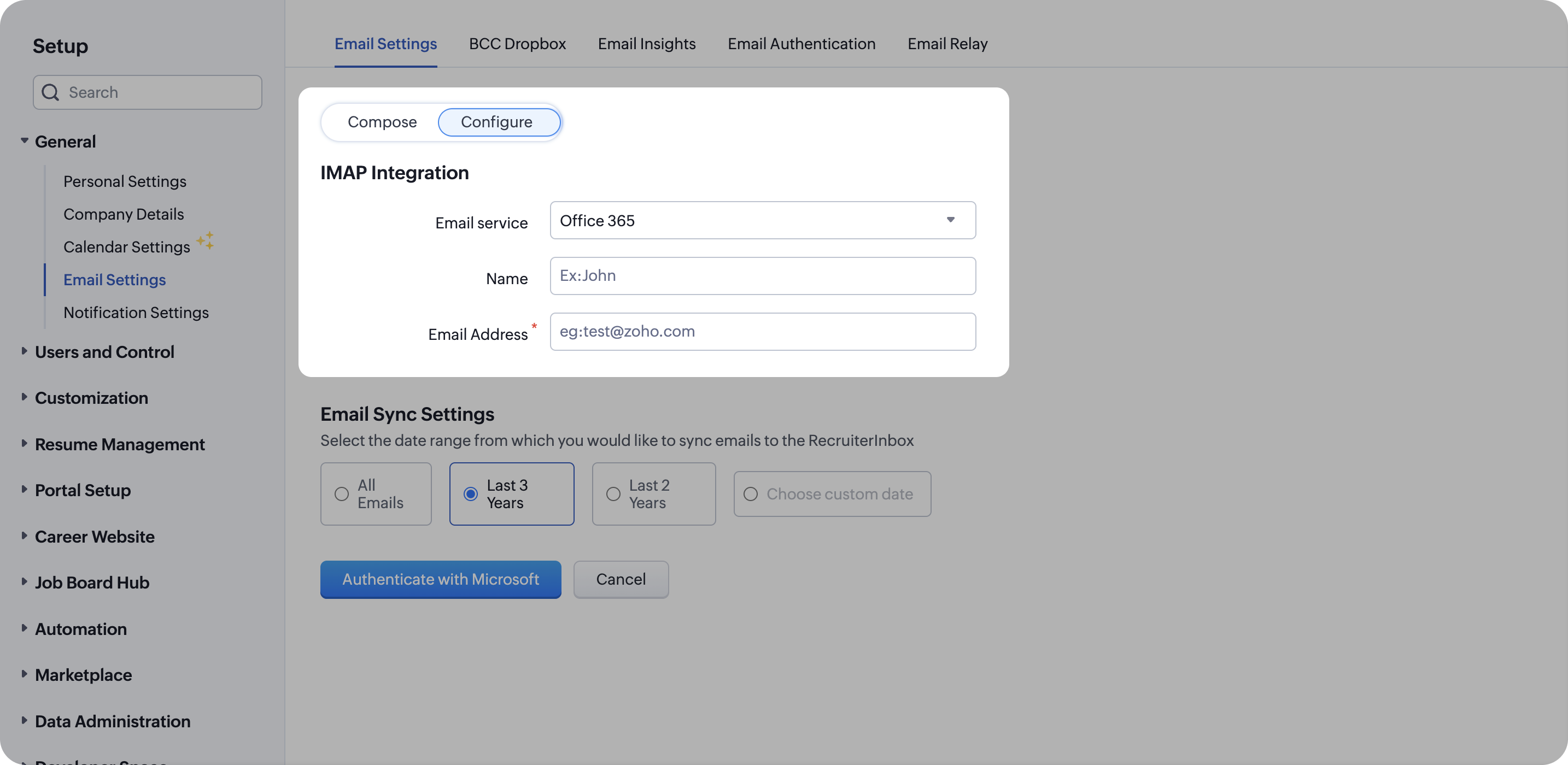Expand the Automation section
The height and width of the screenshot is (765, 1568).
[25, 628]
